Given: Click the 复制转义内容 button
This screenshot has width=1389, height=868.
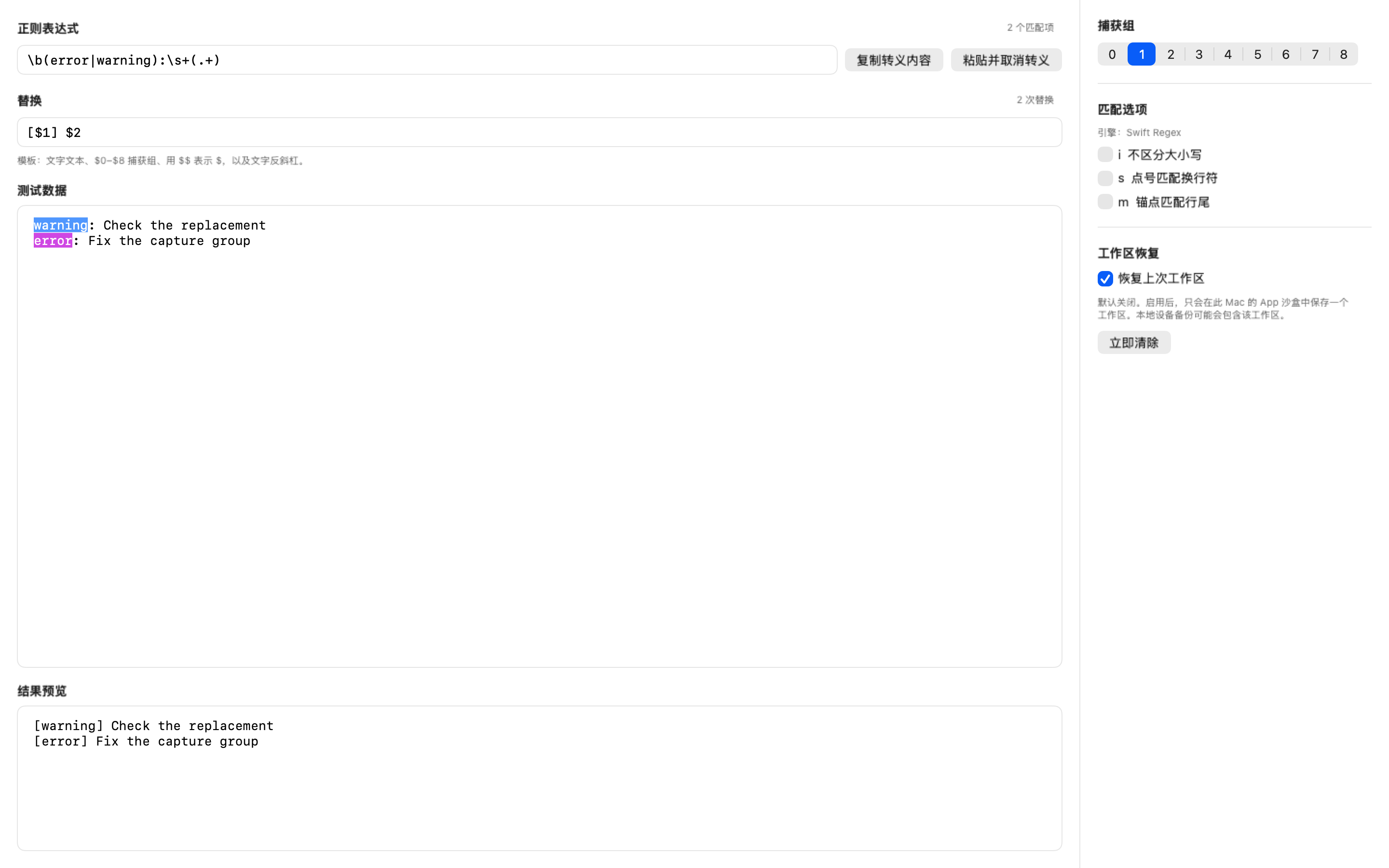Looking at the screenshot, I should [x=894, y=60].
